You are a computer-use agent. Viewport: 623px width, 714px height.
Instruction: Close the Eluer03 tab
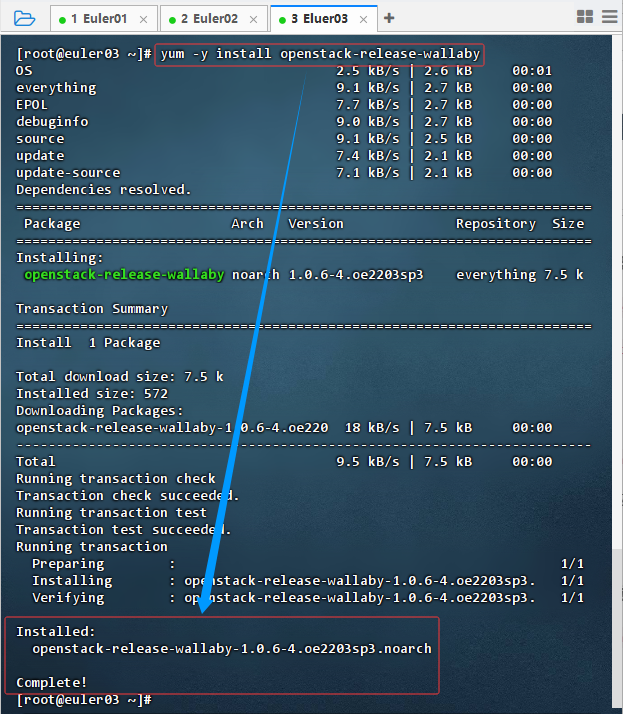(363, 19)
